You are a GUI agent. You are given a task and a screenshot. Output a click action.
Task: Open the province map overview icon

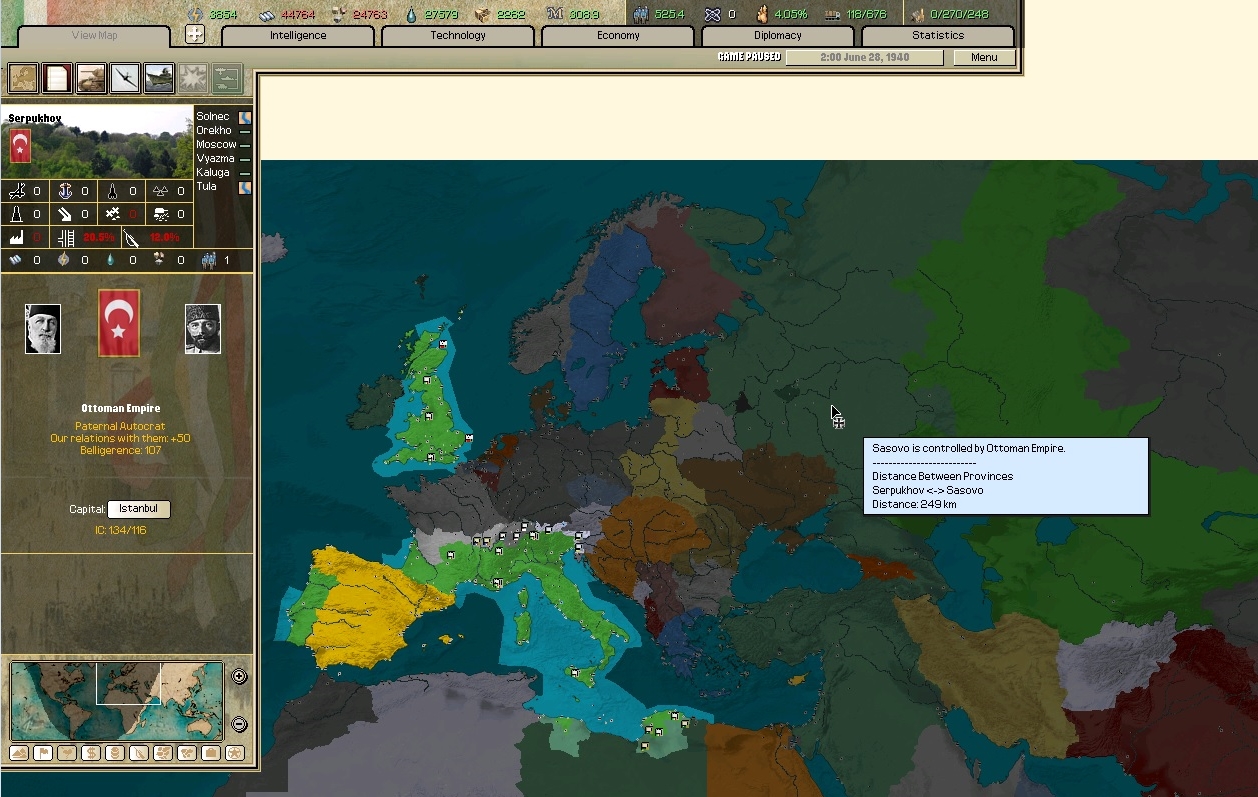(23, 78)
